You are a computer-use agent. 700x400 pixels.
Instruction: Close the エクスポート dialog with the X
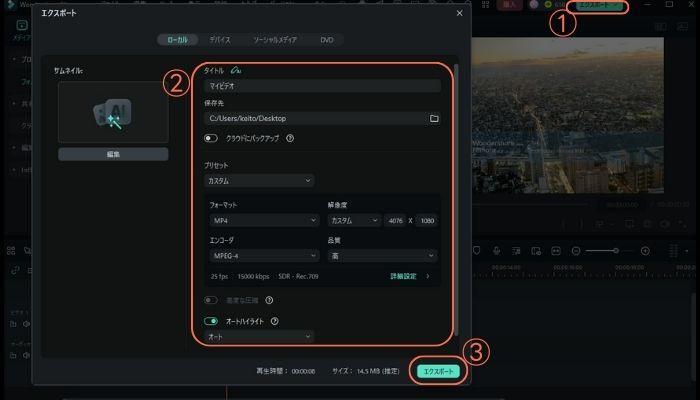point(459,13)
